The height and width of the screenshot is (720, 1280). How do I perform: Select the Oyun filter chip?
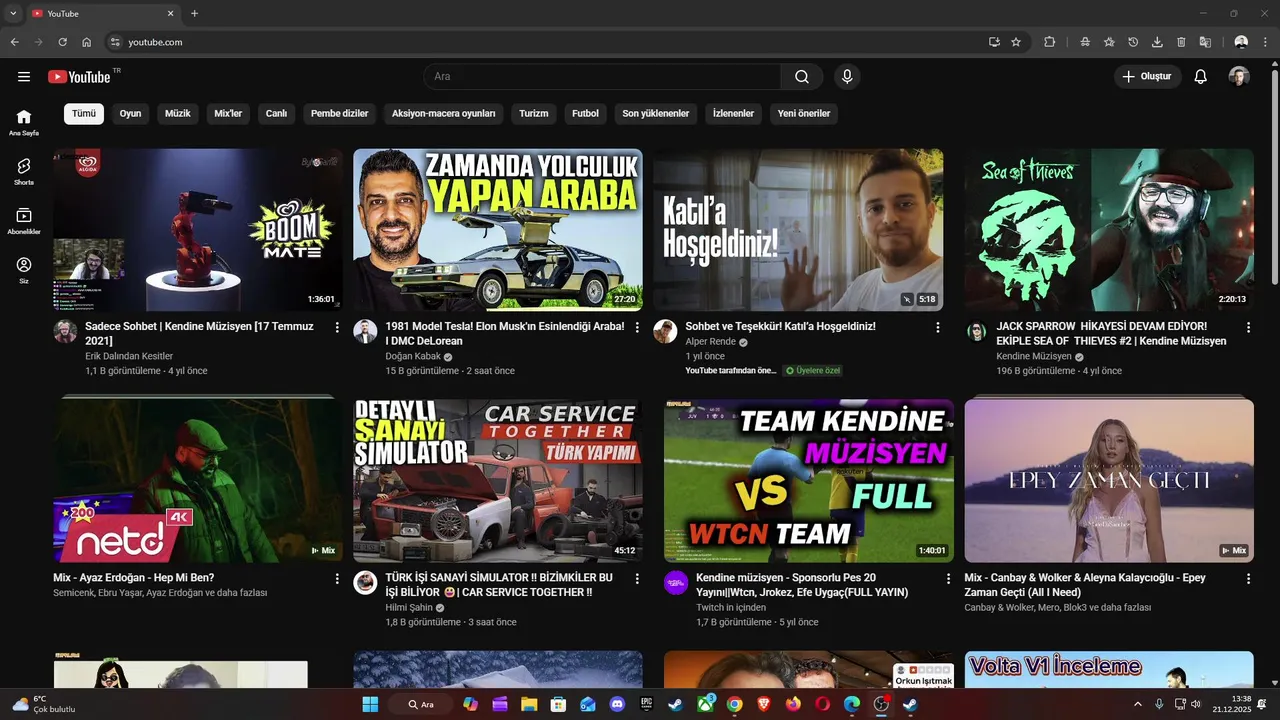point(130,113)
